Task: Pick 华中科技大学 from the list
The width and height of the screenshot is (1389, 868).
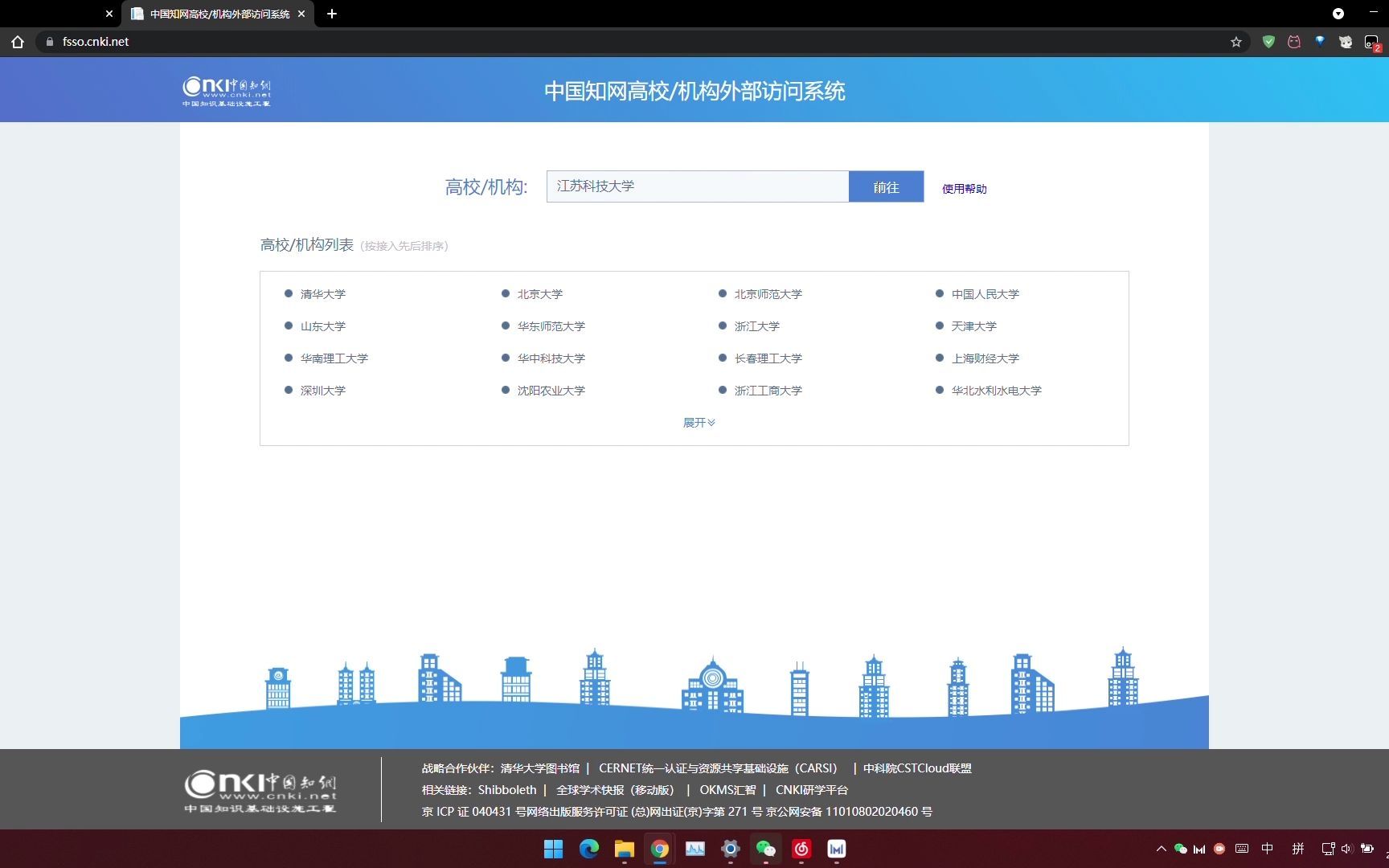Action: coord(551,358)
